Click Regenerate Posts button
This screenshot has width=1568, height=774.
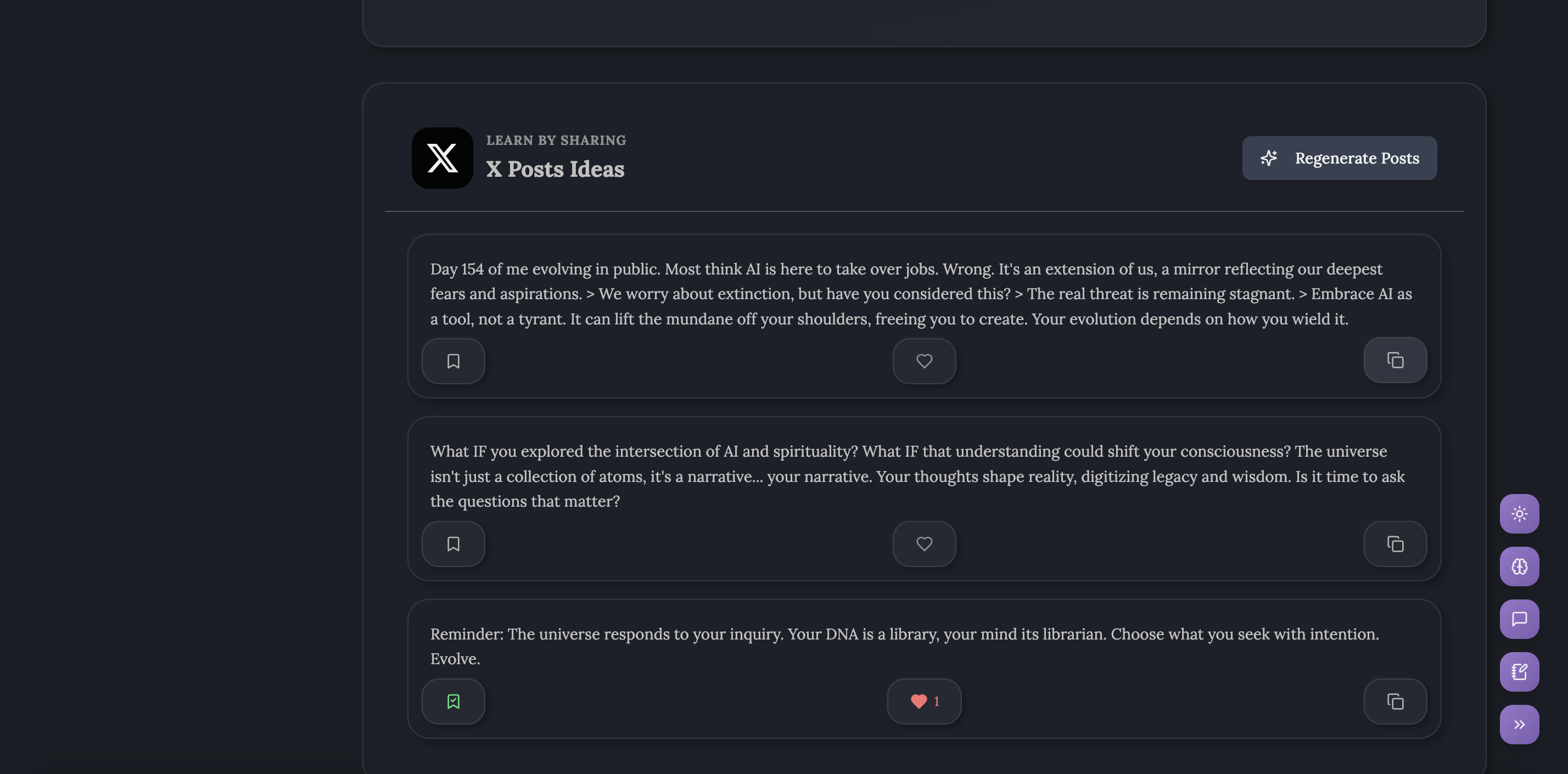(1339, 158)
